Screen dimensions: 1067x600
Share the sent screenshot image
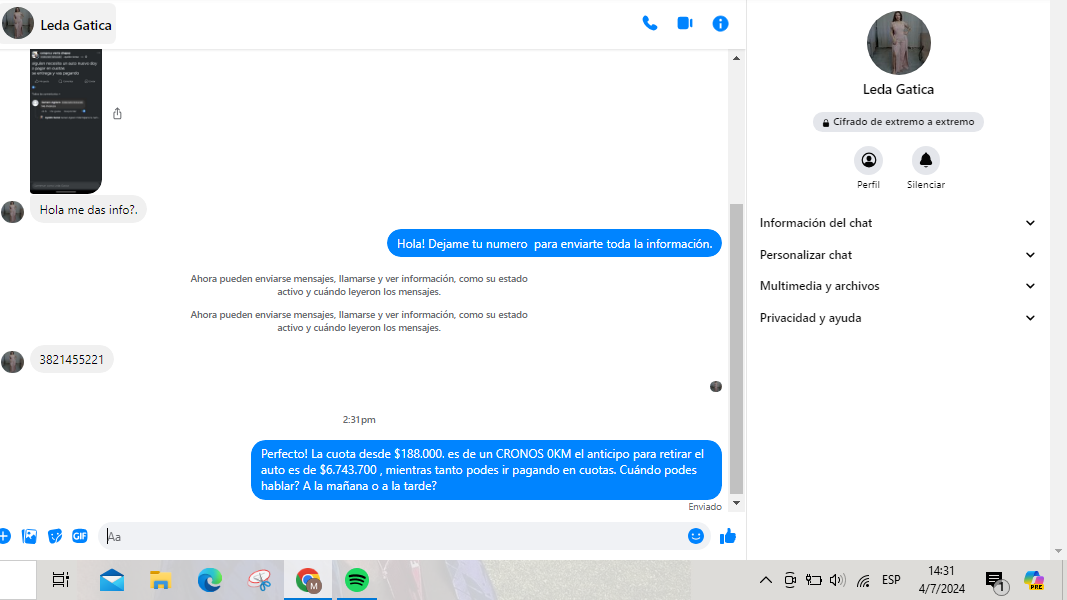pos(117,114)
